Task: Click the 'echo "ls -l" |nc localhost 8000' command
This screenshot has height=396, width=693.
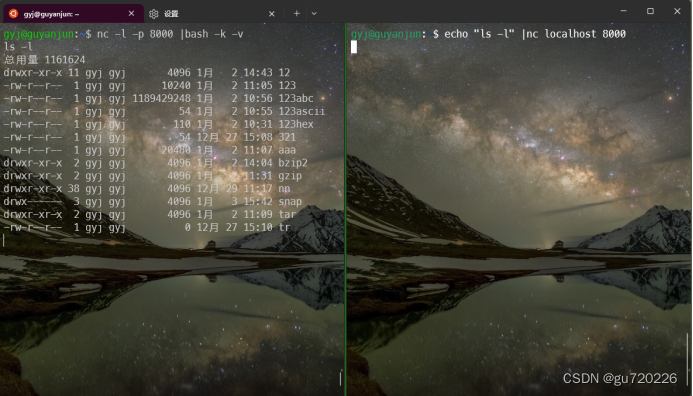Action: tap(535, 34)
